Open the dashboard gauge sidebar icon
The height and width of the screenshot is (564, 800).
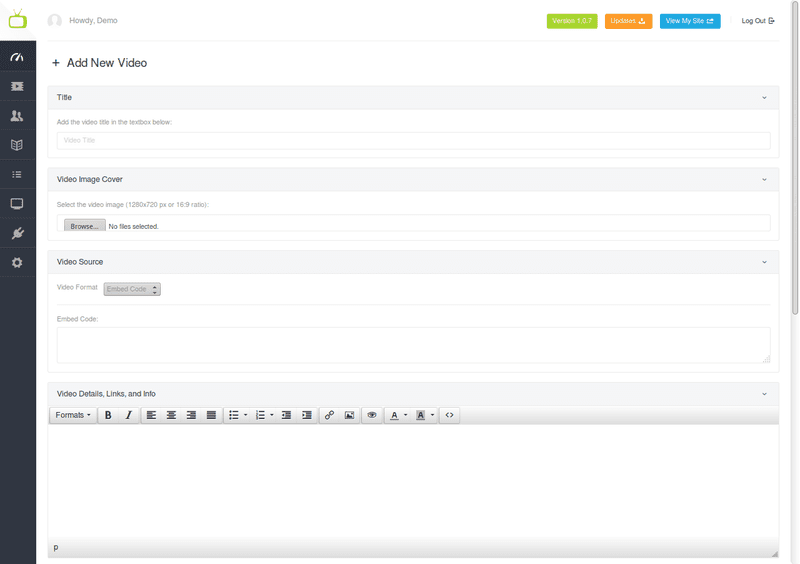pyautogui.click(x=17, y=57)
